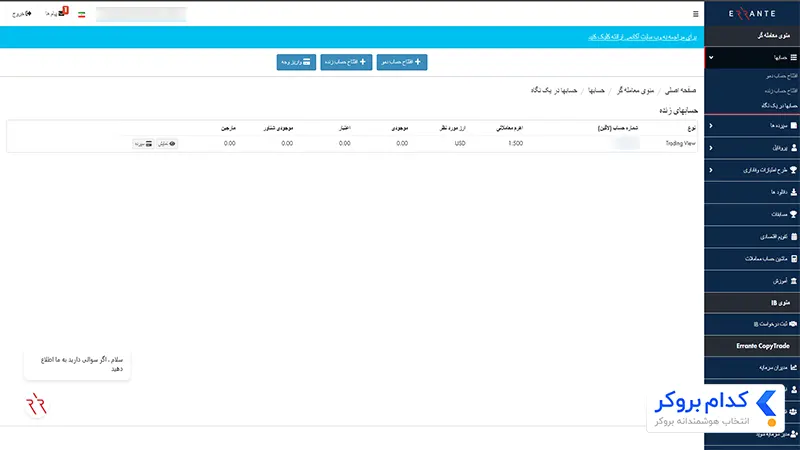Change language via the Iran flag
This screenshot has height=450, width=800.
tap(82, 15)
